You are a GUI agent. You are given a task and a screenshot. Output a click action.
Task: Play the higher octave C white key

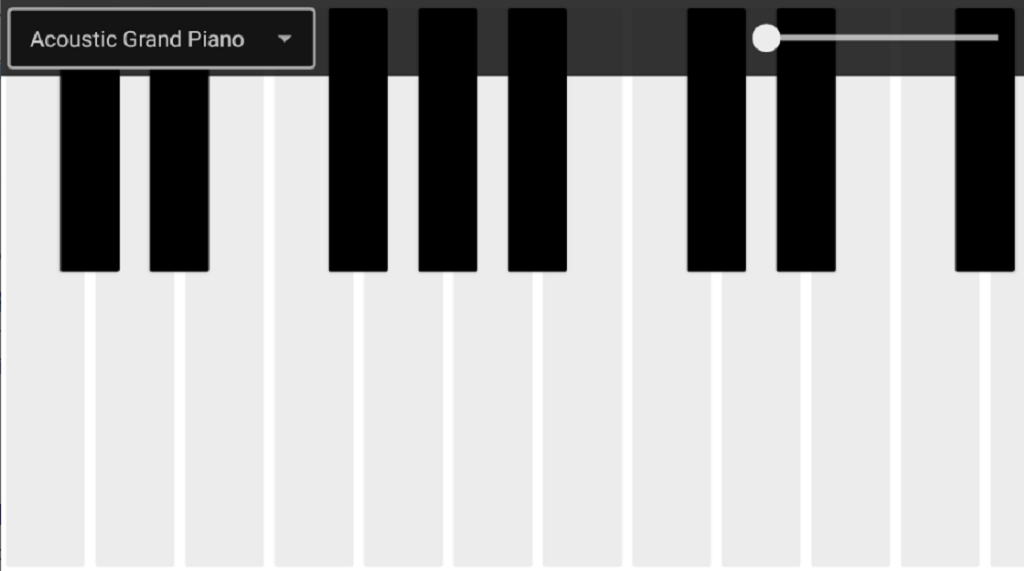[672, 418]
